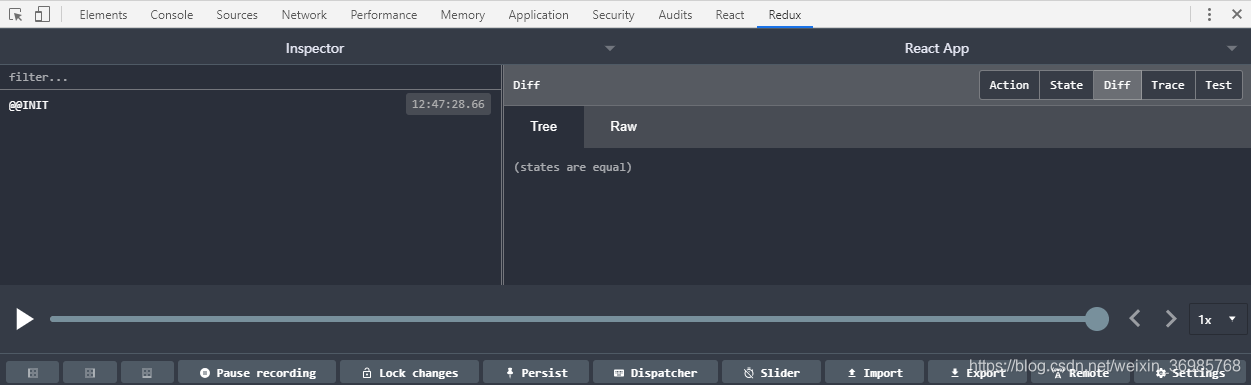Toggle the Slider button
The width and height of the screenshot is (1251, 385).
click(771, 373)
